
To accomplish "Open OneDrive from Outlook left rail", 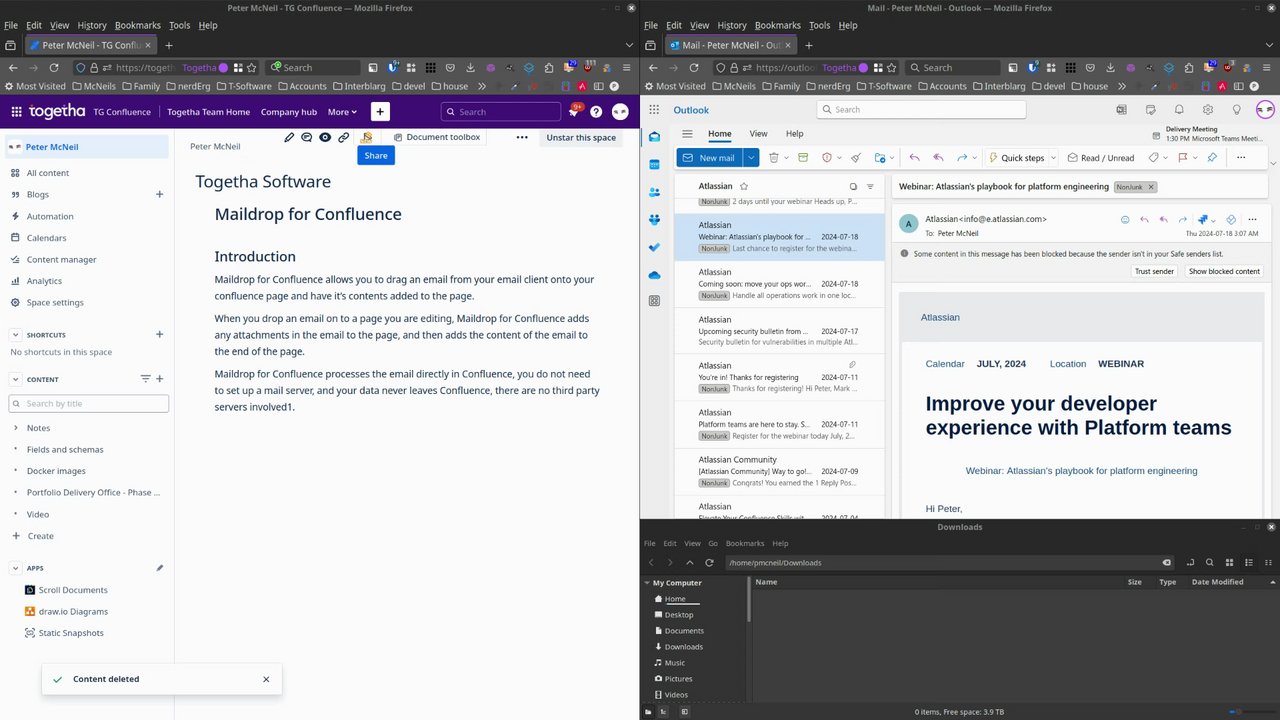I will [x=654, y=275].
